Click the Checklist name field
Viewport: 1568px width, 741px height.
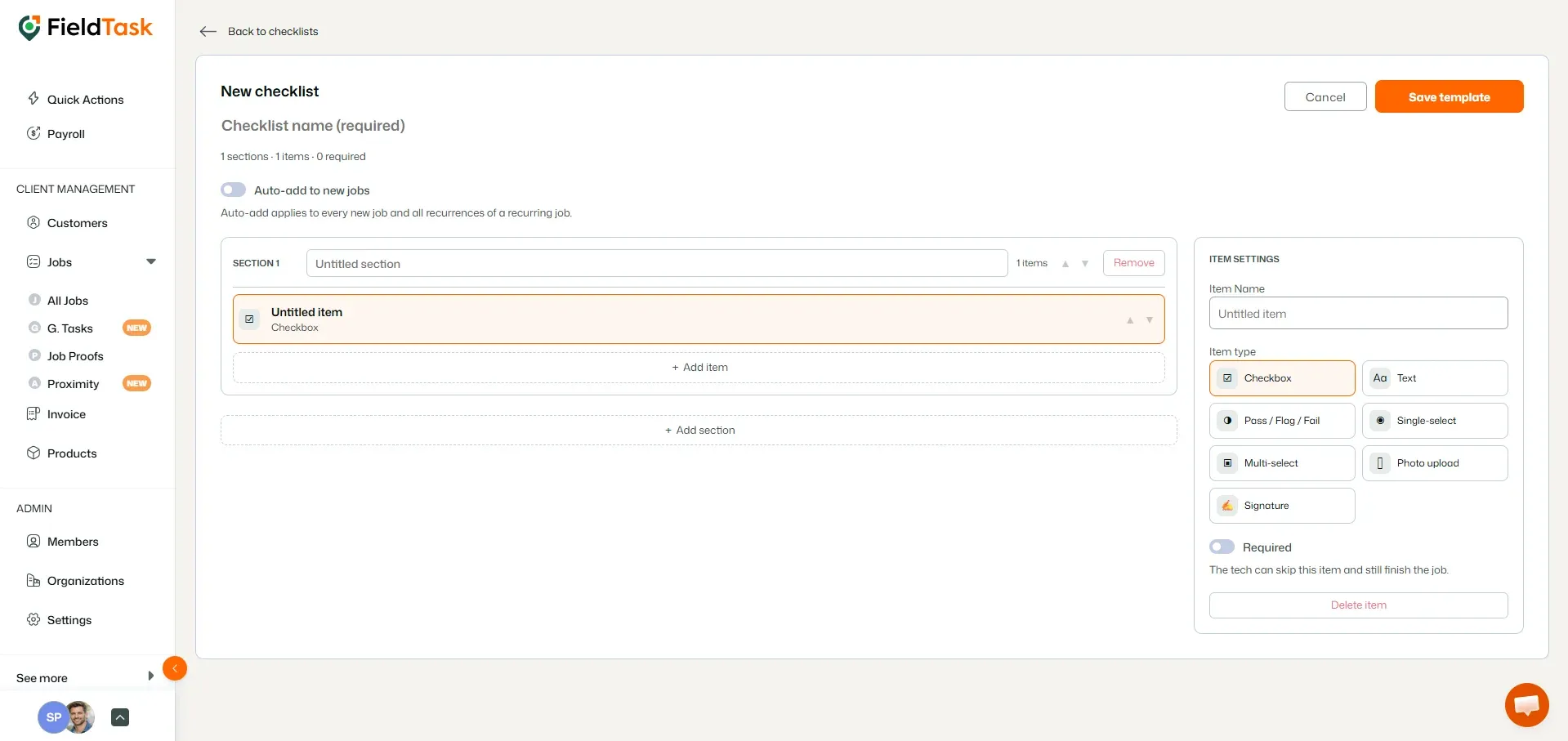click(313, 125)
